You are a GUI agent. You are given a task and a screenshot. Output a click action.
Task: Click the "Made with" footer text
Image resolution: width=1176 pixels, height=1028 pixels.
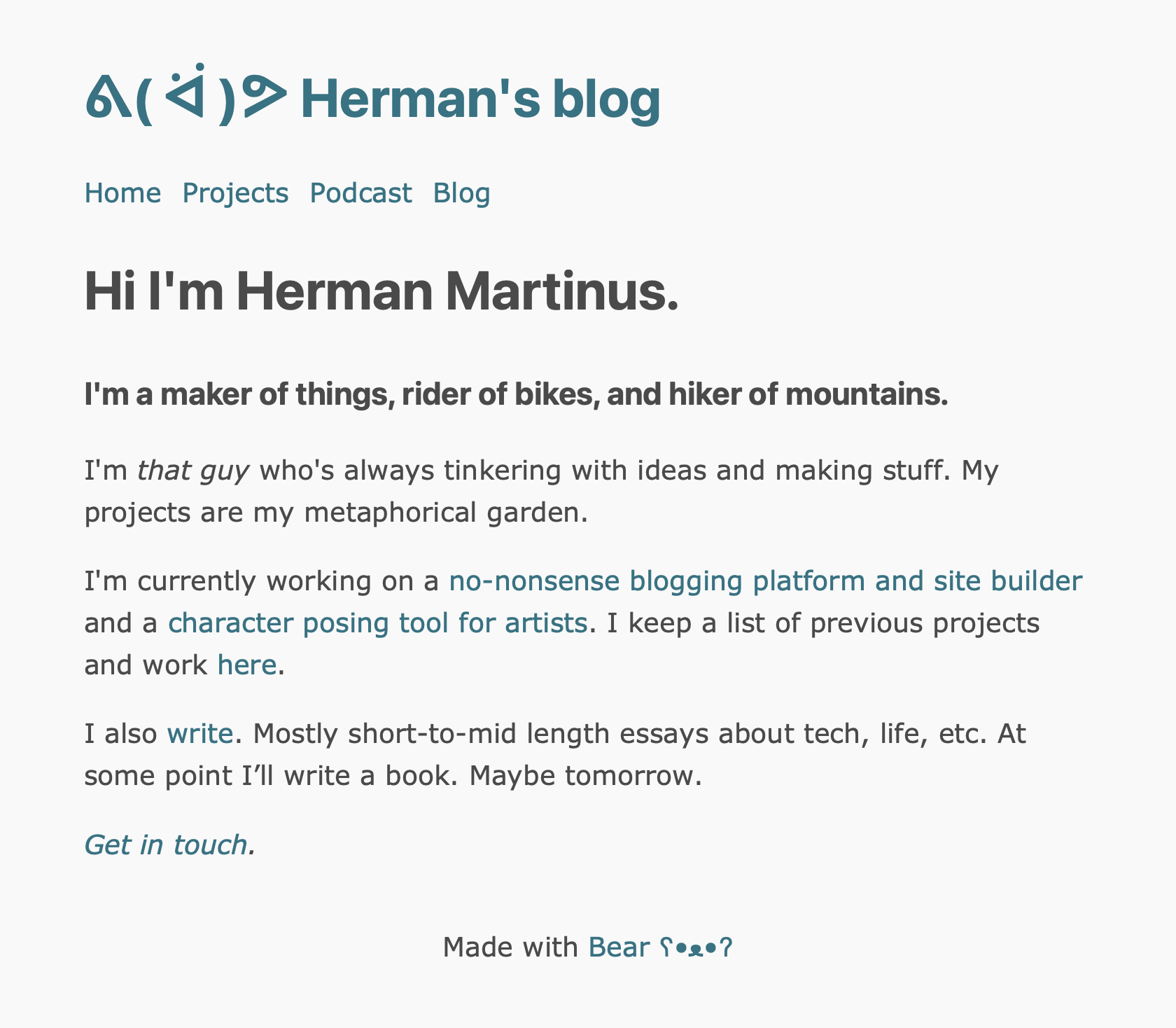510,947
